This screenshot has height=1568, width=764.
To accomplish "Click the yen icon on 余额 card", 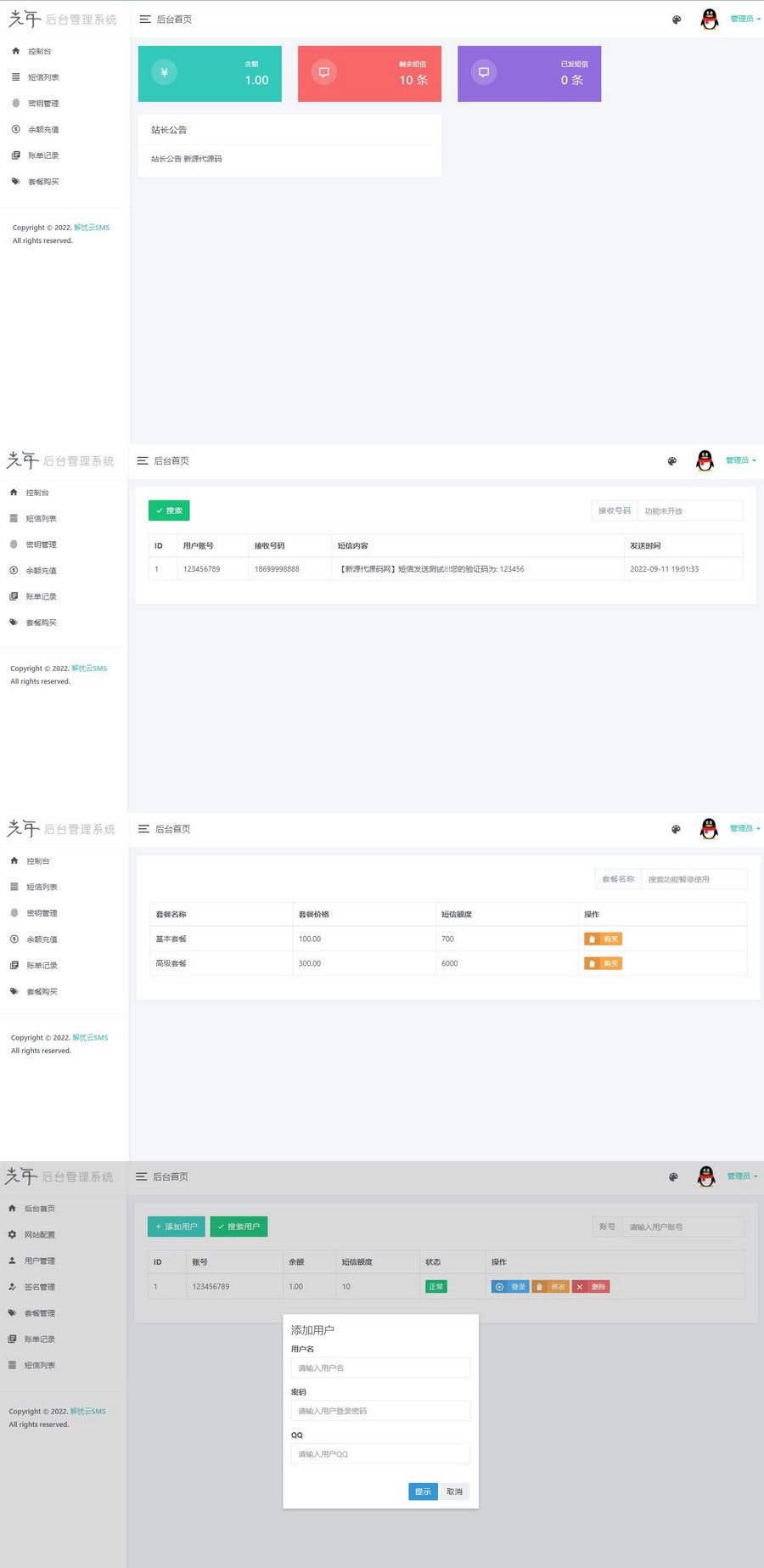I will 165,72.
